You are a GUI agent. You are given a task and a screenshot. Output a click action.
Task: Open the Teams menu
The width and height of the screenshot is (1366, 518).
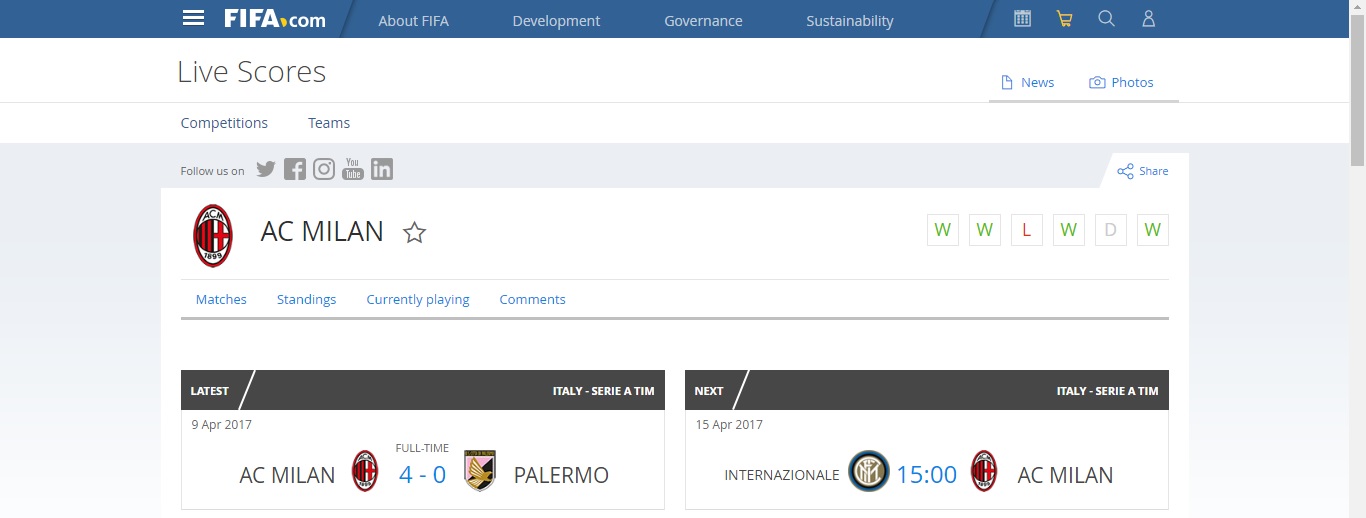[329, 123]
